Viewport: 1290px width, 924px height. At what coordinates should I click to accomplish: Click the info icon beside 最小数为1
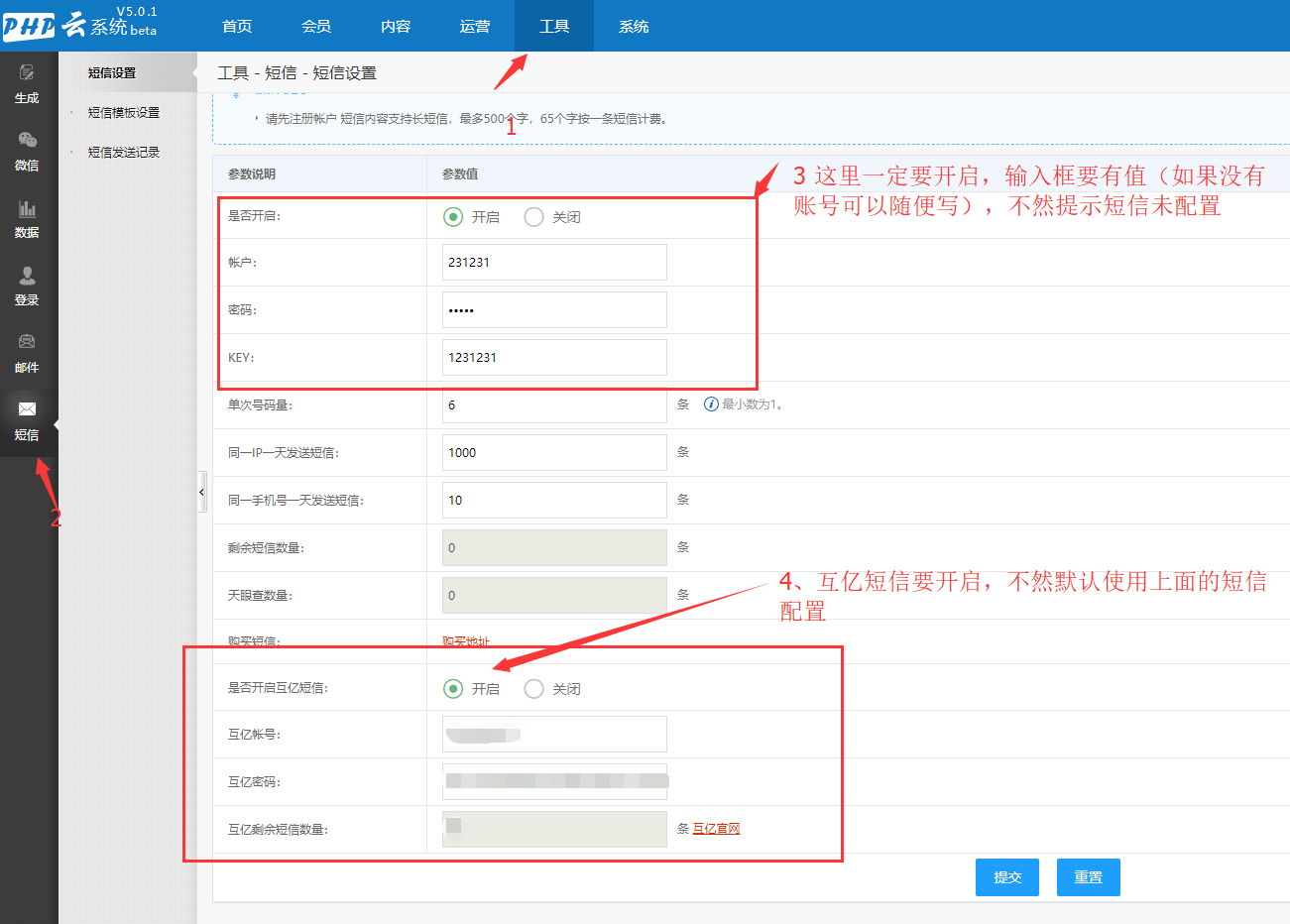click(711, 404)
